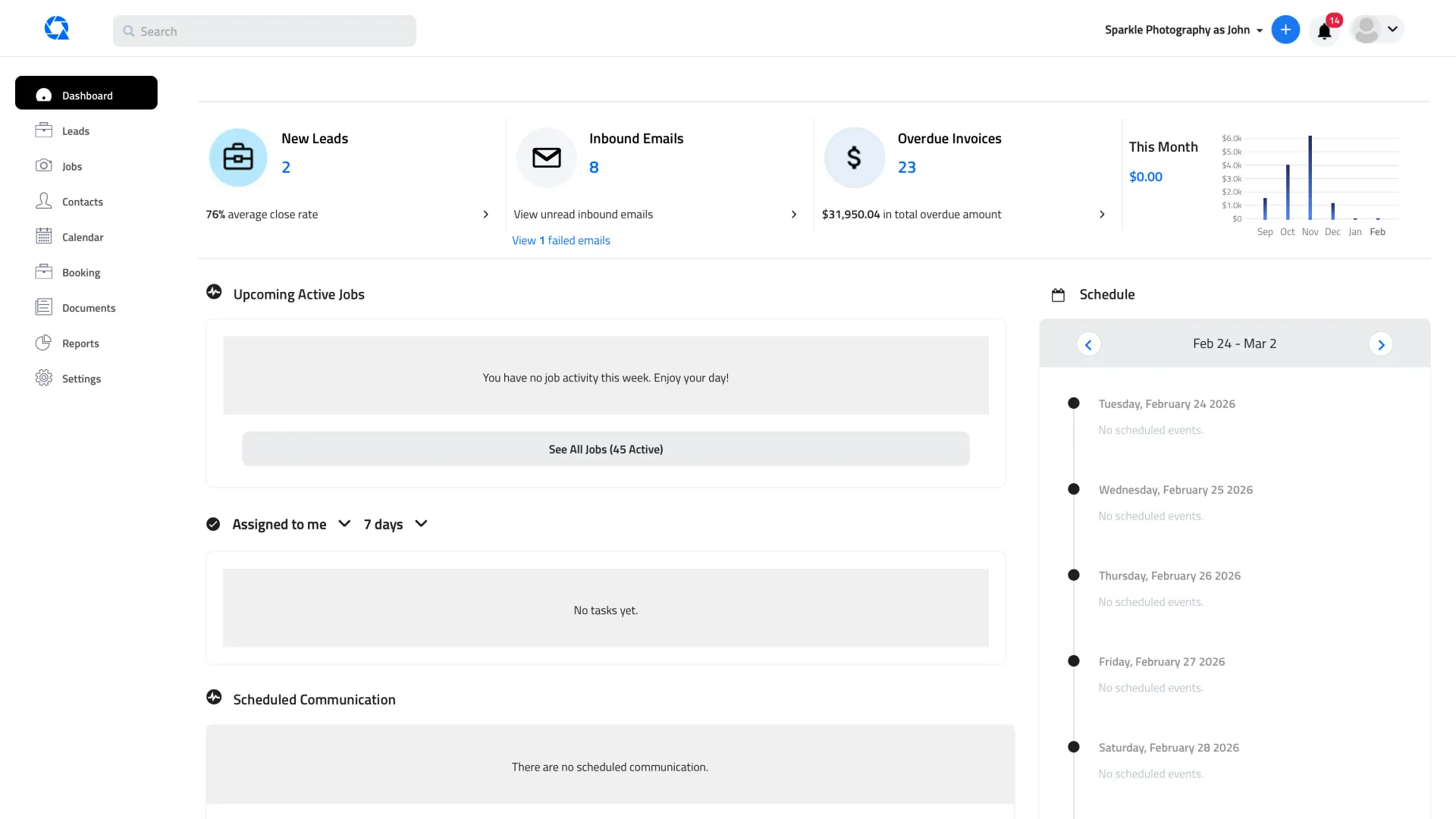
Task: Open the notification bell with 14 alerts
Action: click(x=1324, y=30)
